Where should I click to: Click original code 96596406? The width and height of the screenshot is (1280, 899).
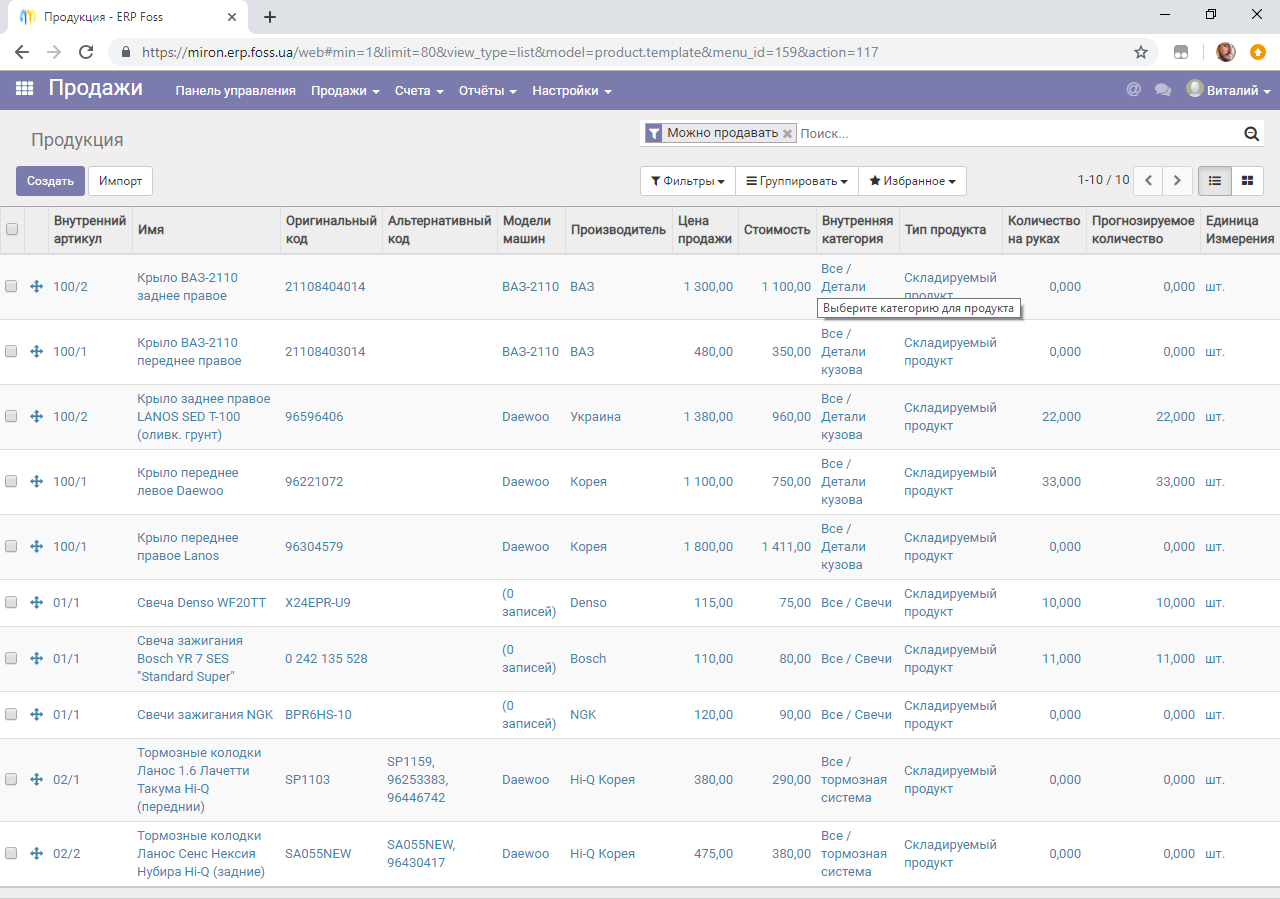[314, 416]
